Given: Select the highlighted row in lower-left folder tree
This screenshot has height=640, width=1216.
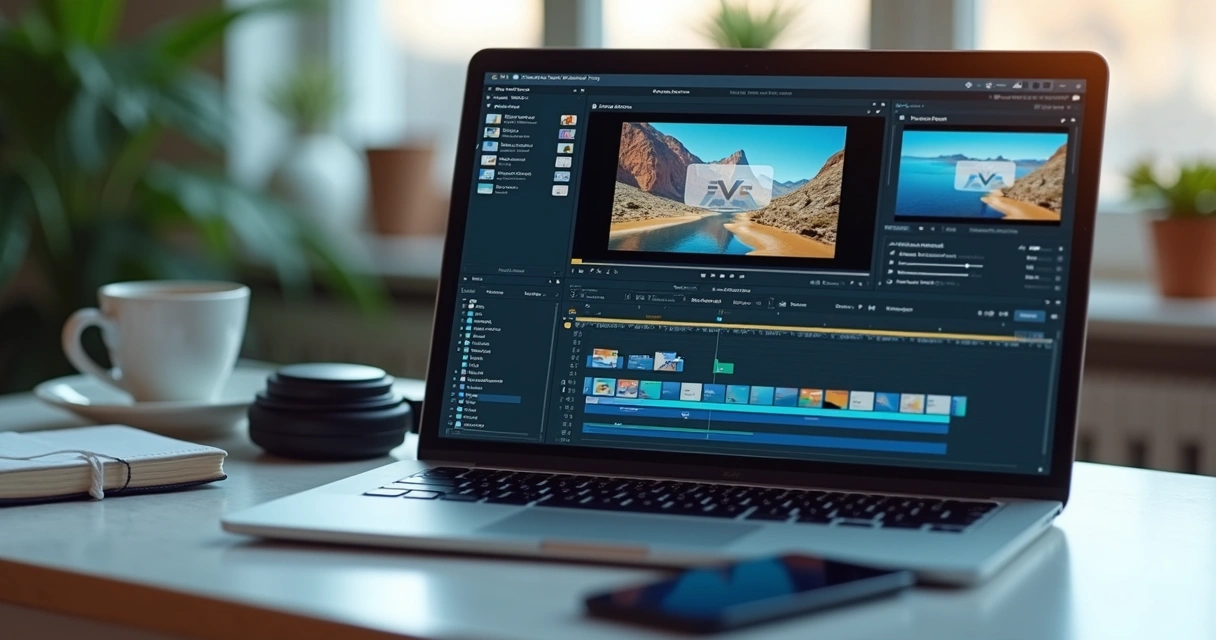Looking at the screenshot, I should coord(490,399).
